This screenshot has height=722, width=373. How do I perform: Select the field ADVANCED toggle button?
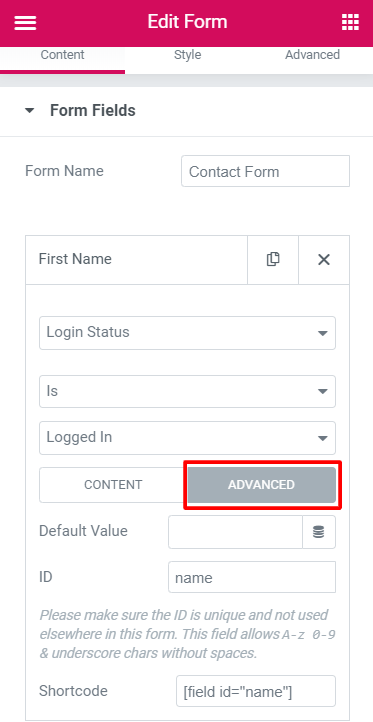pyautogui.click(x=262, y=485)
